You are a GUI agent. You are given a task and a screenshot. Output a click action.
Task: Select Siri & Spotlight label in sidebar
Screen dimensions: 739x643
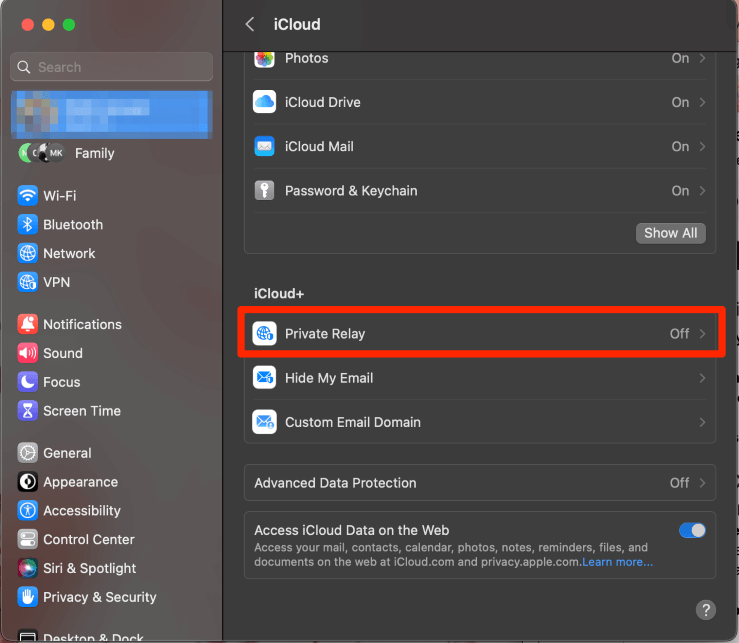90,568
